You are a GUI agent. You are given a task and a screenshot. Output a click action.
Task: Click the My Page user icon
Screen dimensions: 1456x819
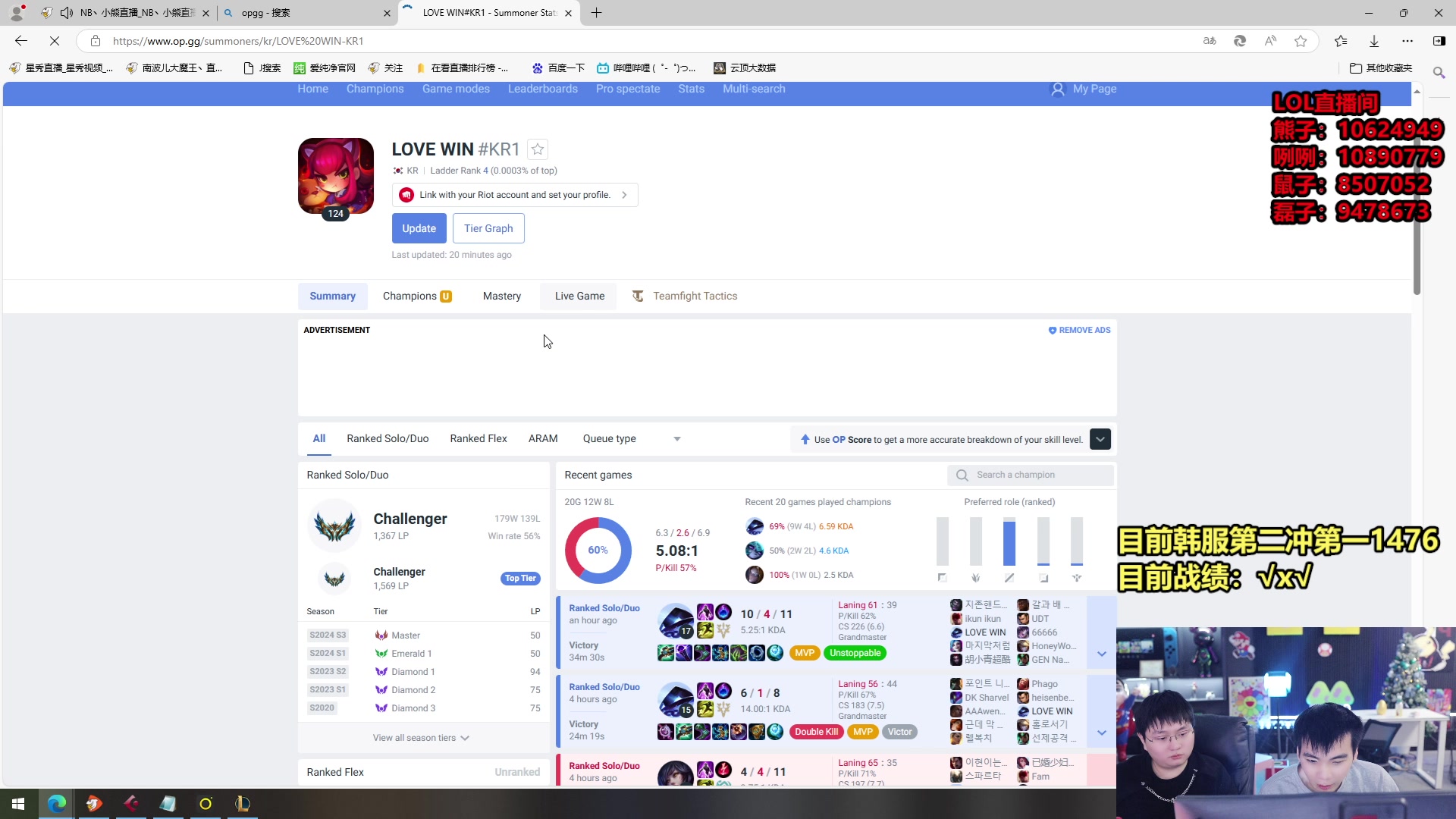pyautogui.click(x=1057, y=89)
